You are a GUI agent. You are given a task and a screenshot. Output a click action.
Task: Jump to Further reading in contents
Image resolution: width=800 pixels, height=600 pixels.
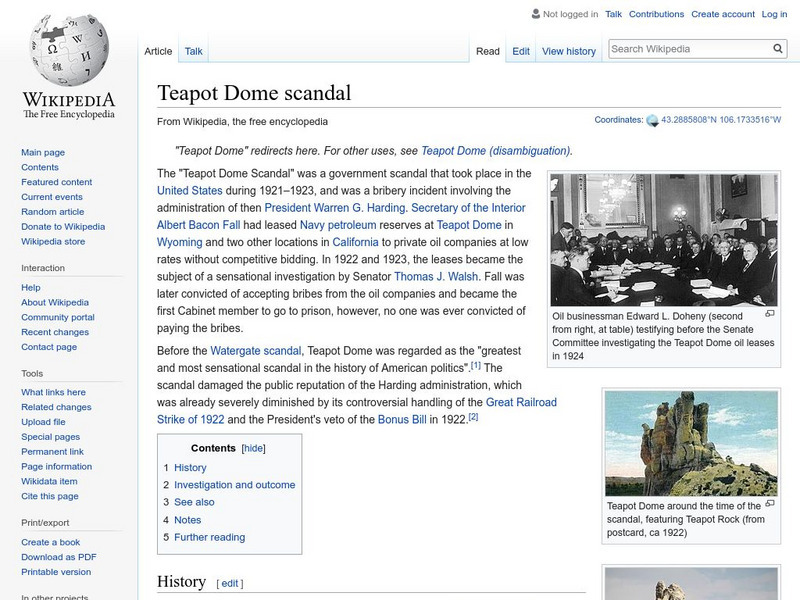(x=210, y=537)
